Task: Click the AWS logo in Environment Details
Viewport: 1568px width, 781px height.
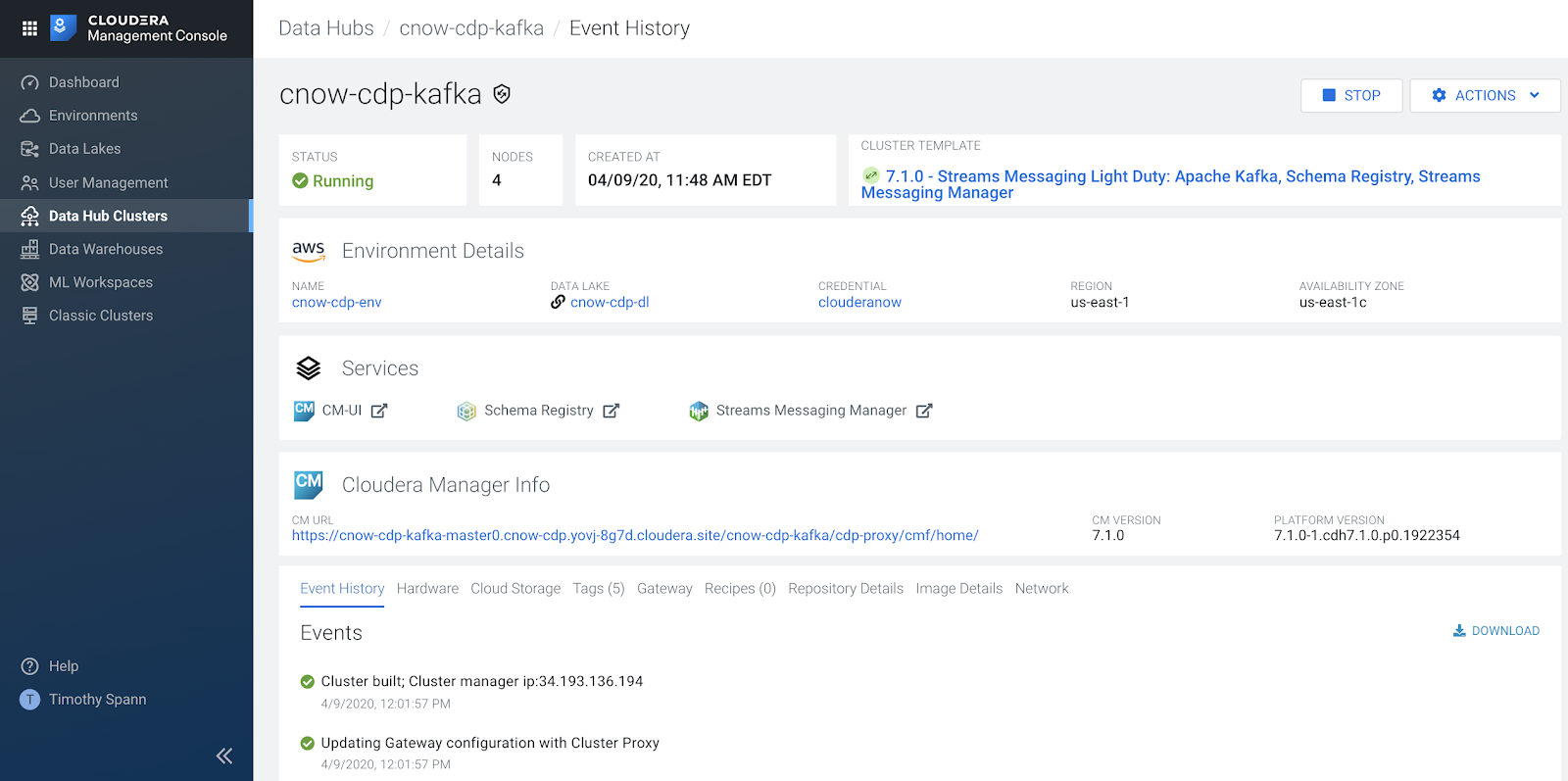Action: coord(309,251)
